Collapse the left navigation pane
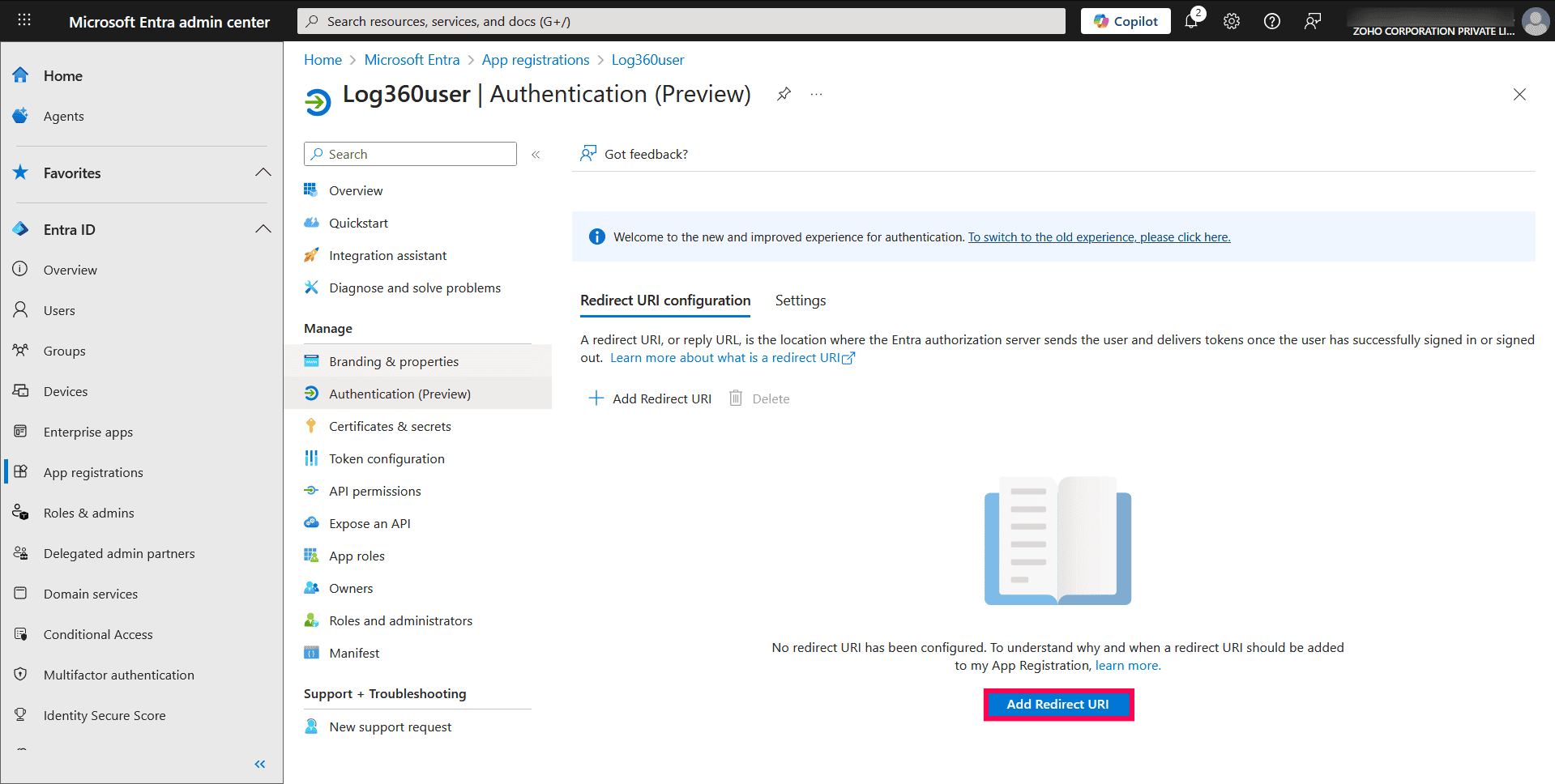Image resolution: width=1555 pixels, height=784 pixels. tap(260, 764)
